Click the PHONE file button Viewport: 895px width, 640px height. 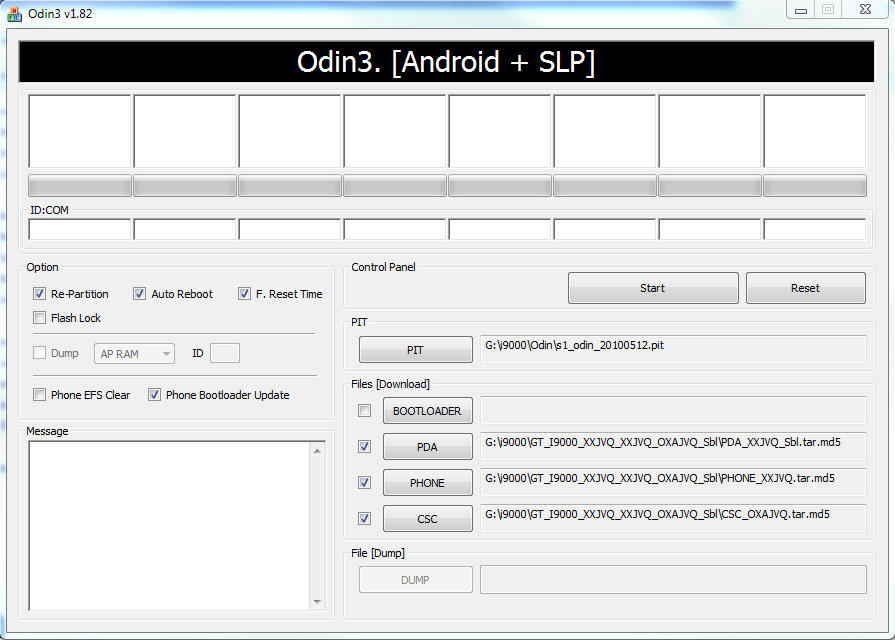point(428,483)
